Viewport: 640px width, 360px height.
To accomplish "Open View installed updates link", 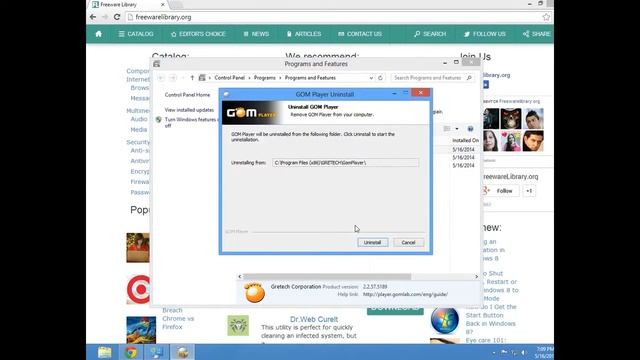I will (x=189, y=110).
